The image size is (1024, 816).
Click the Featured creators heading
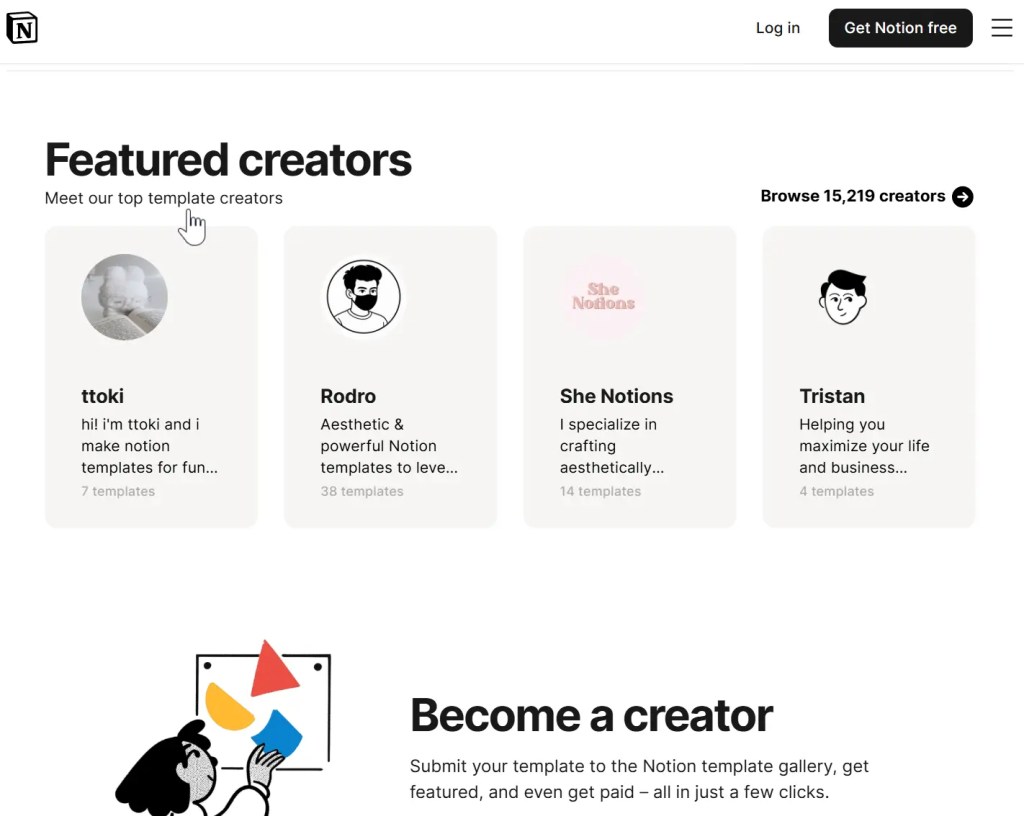[x=228, y=160]
